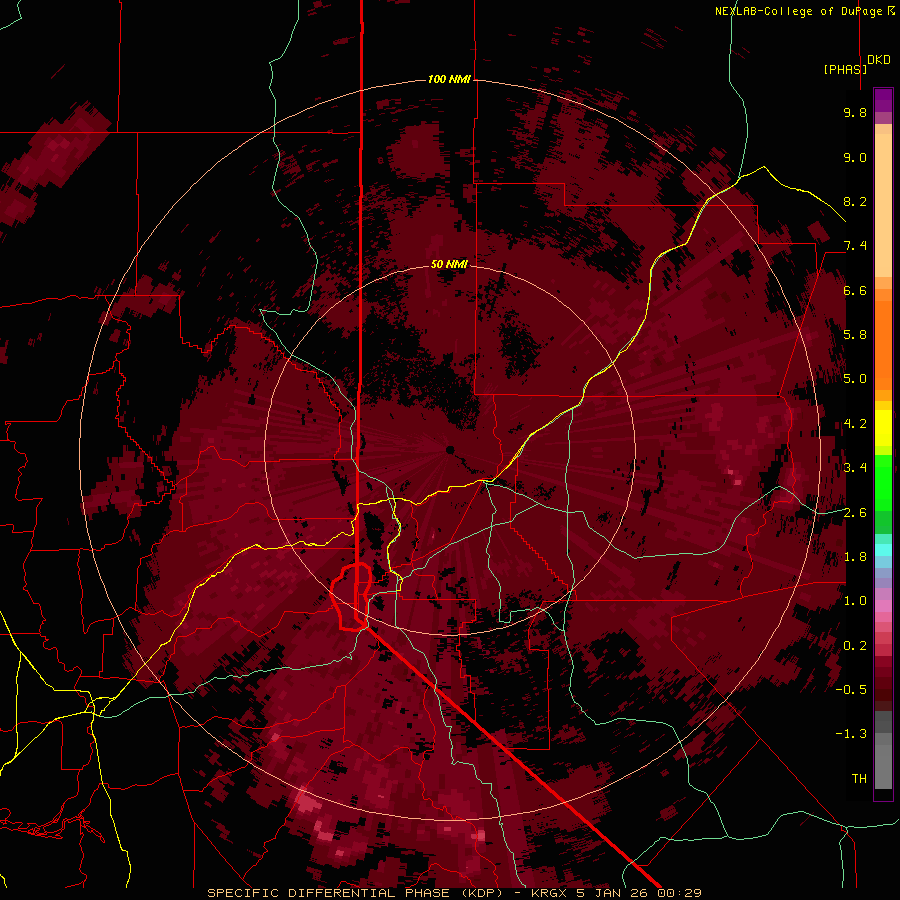Click the DKD label above the color scale
Image resolution: width=900 pixels, height=900 pixels.
879,60
